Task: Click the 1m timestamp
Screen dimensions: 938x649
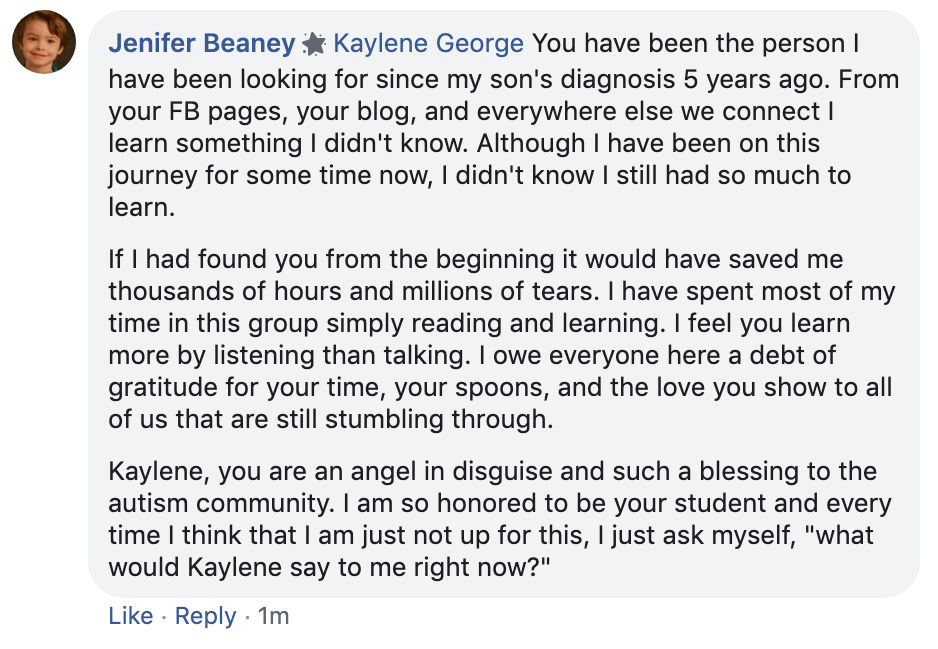Action: click(273, 616)
